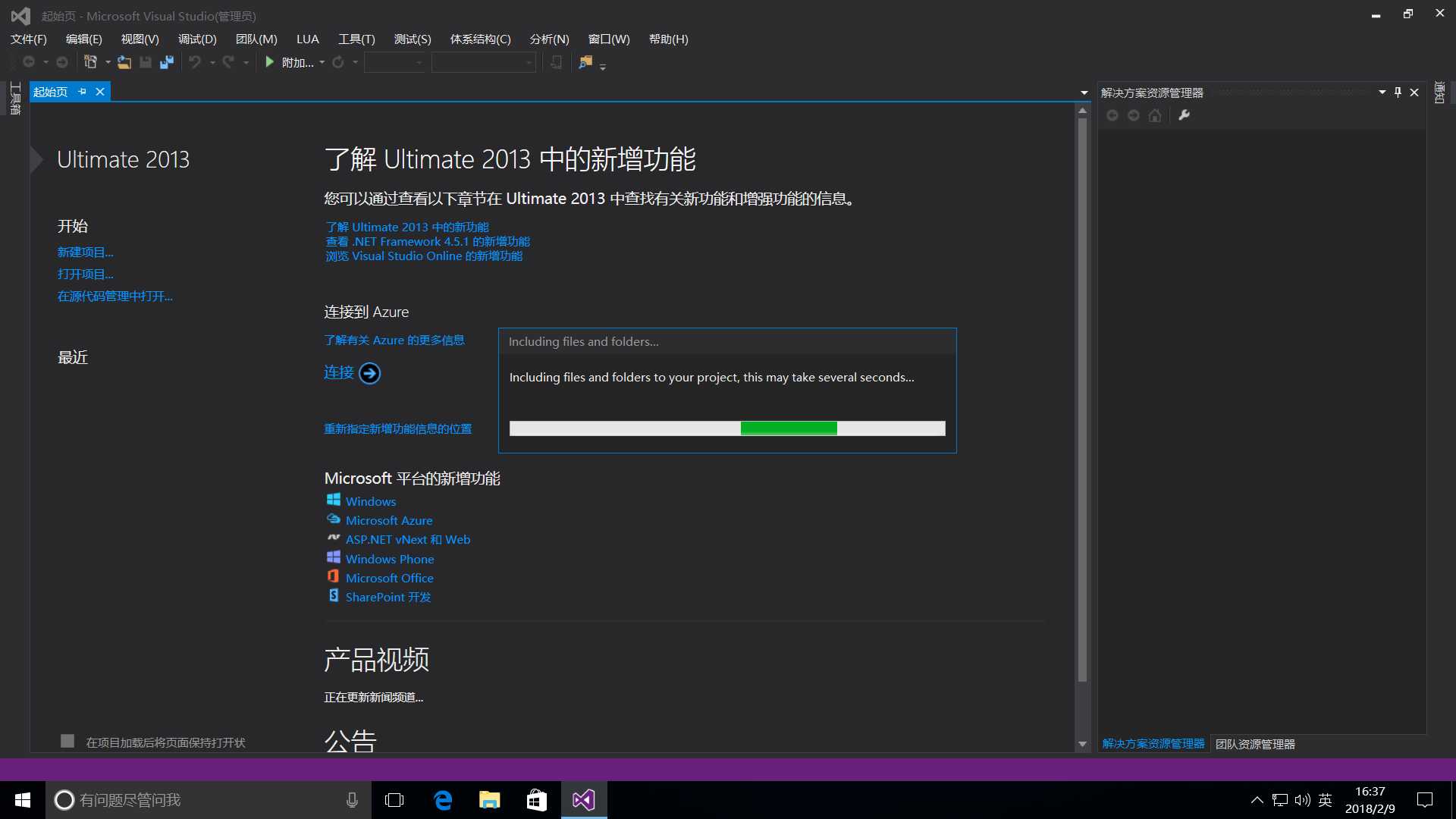The height and width of the screenshot is (819, 1456).
Task: Open the 体系结构(C) menu
Action: (480, 39)
